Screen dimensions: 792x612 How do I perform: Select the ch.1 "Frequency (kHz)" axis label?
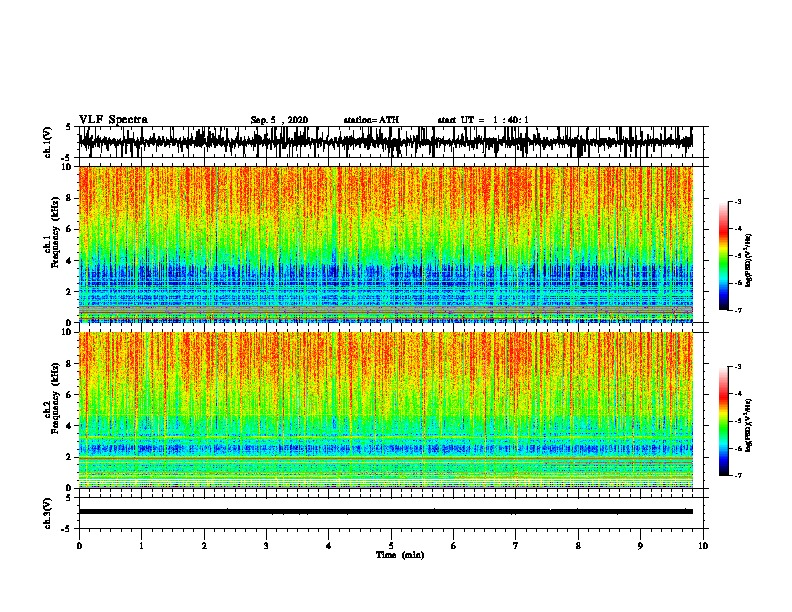point(55,232)
